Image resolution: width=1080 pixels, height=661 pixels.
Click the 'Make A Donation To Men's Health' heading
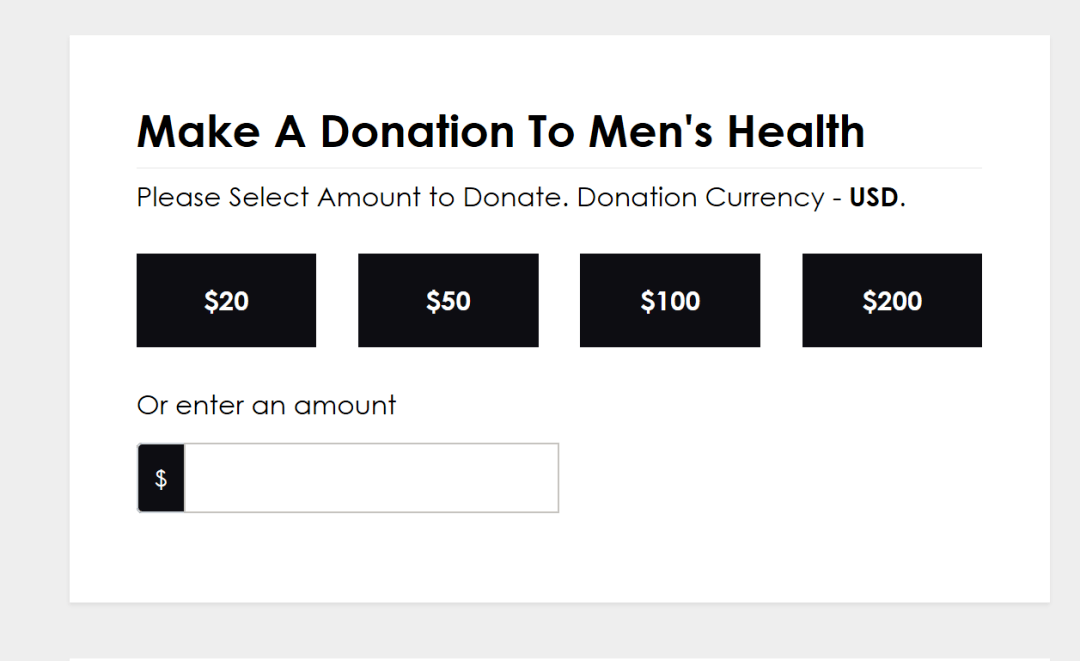[500, 132]
